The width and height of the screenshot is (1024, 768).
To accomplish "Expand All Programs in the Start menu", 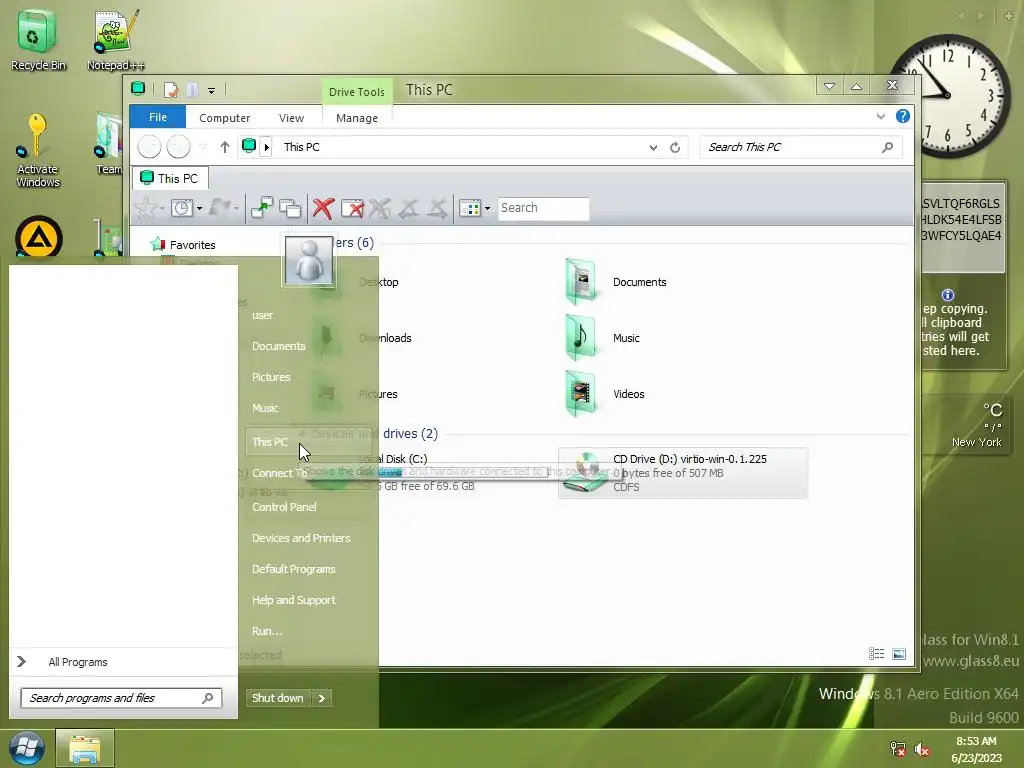I will [123, 662].
